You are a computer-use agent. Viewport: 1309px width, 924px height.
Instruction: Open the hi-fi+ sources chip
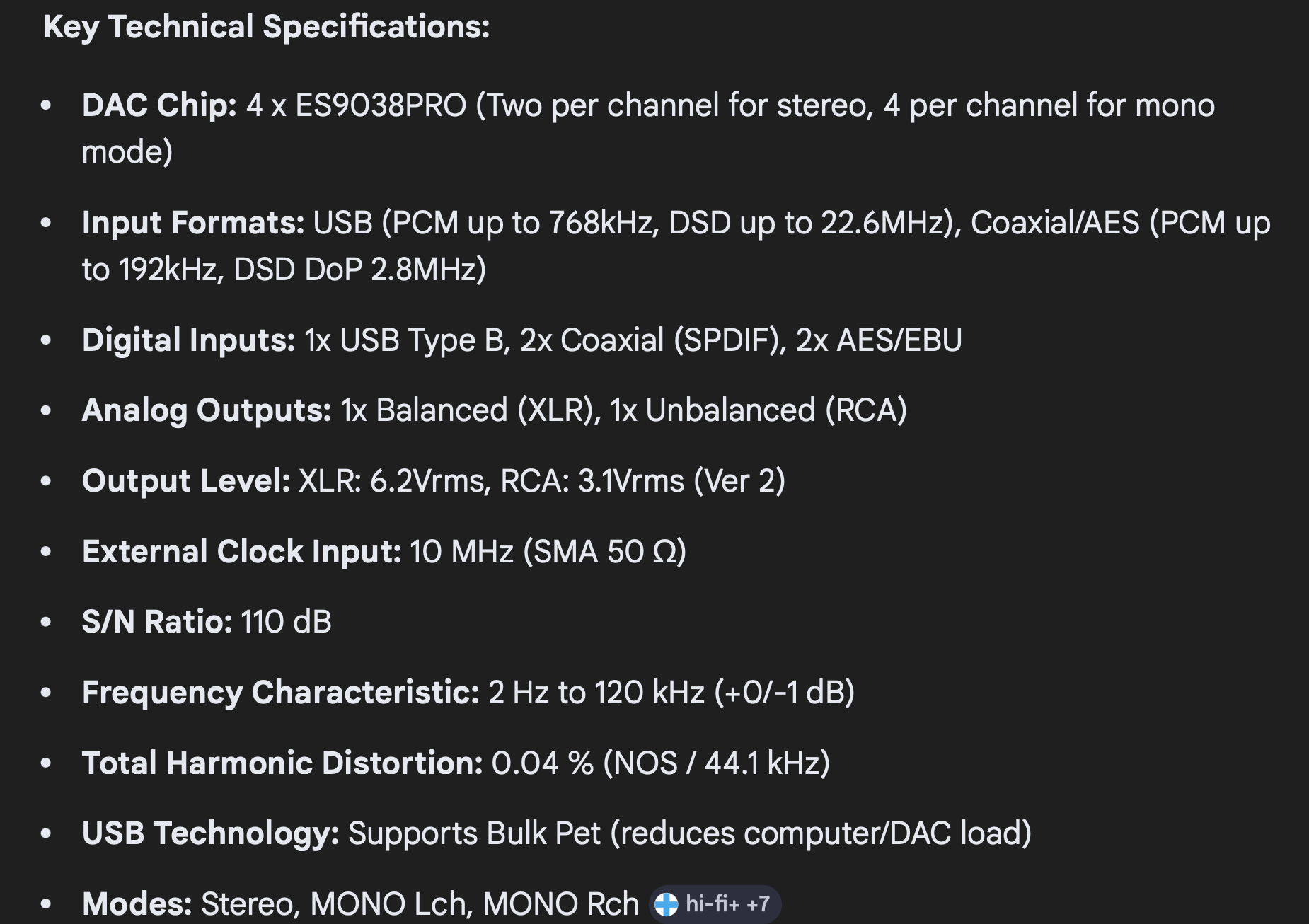click(713, 904)
